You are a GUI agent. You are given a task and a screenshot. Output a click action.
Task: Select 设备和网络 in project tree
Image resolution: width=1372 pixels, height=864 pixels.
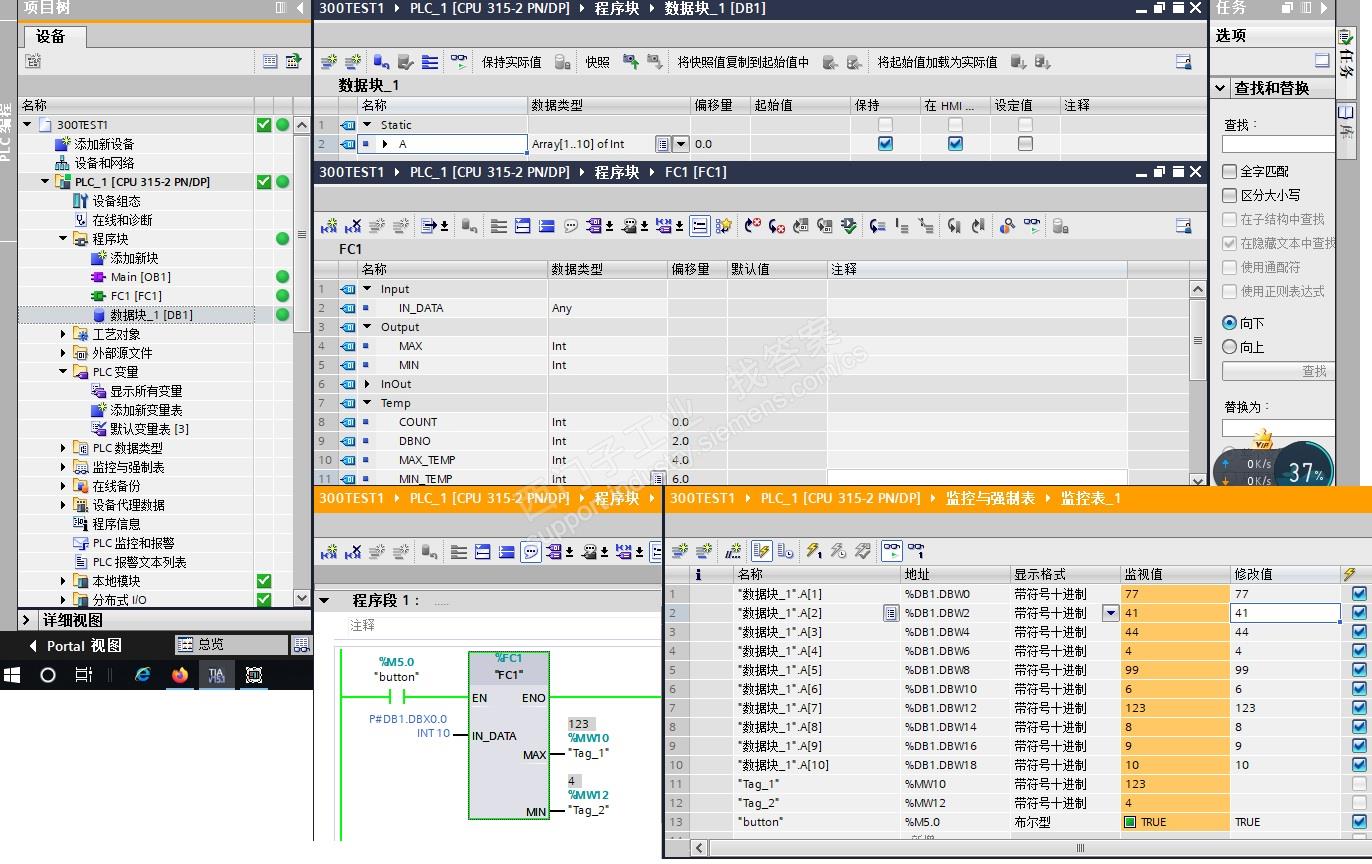click(x=103, y=163)
